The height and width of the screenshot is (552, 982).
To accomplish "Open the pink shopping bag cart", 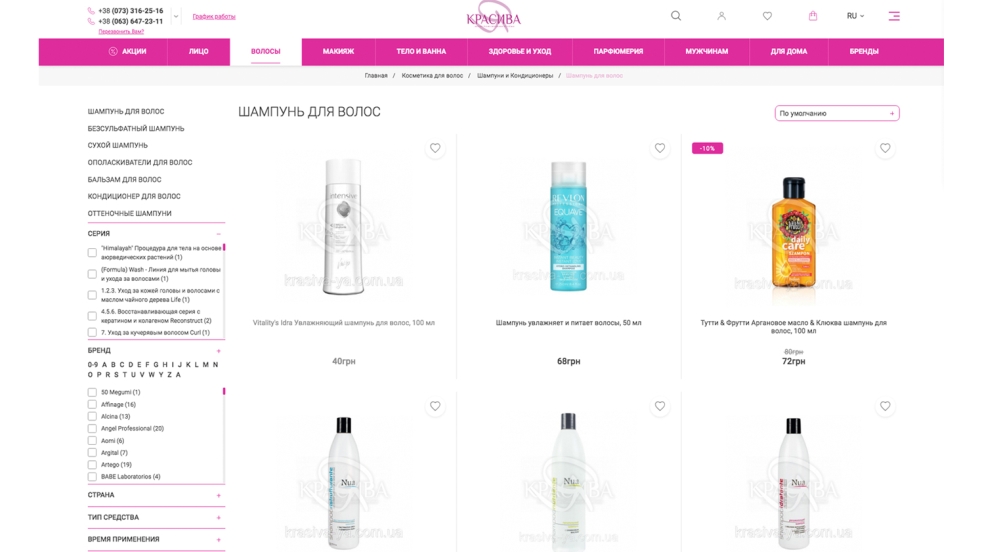I will coord(813,16).
